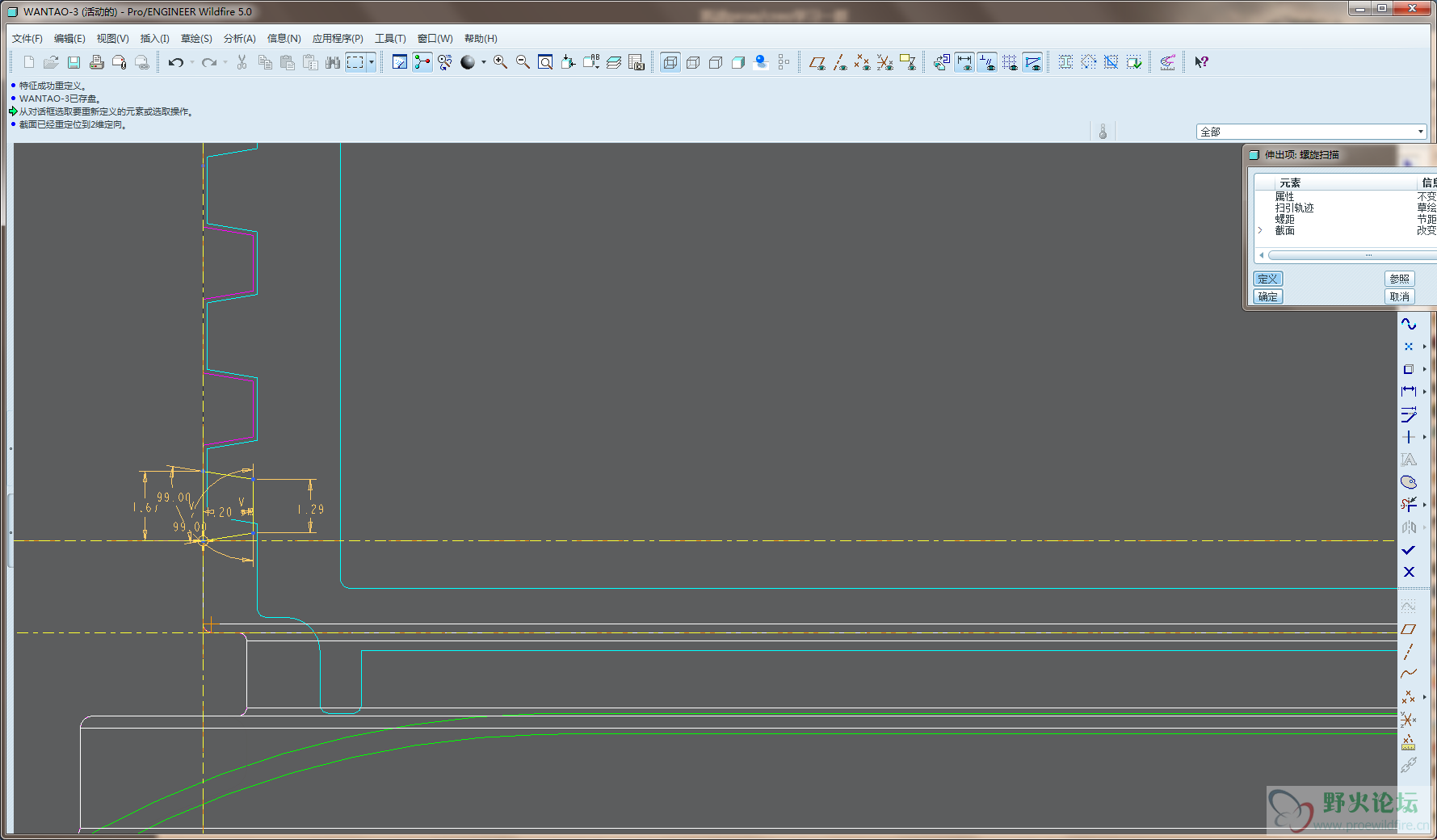Open the 工具(T) menu
This screenshot has height=840, width=1437.
pos(390,39)
